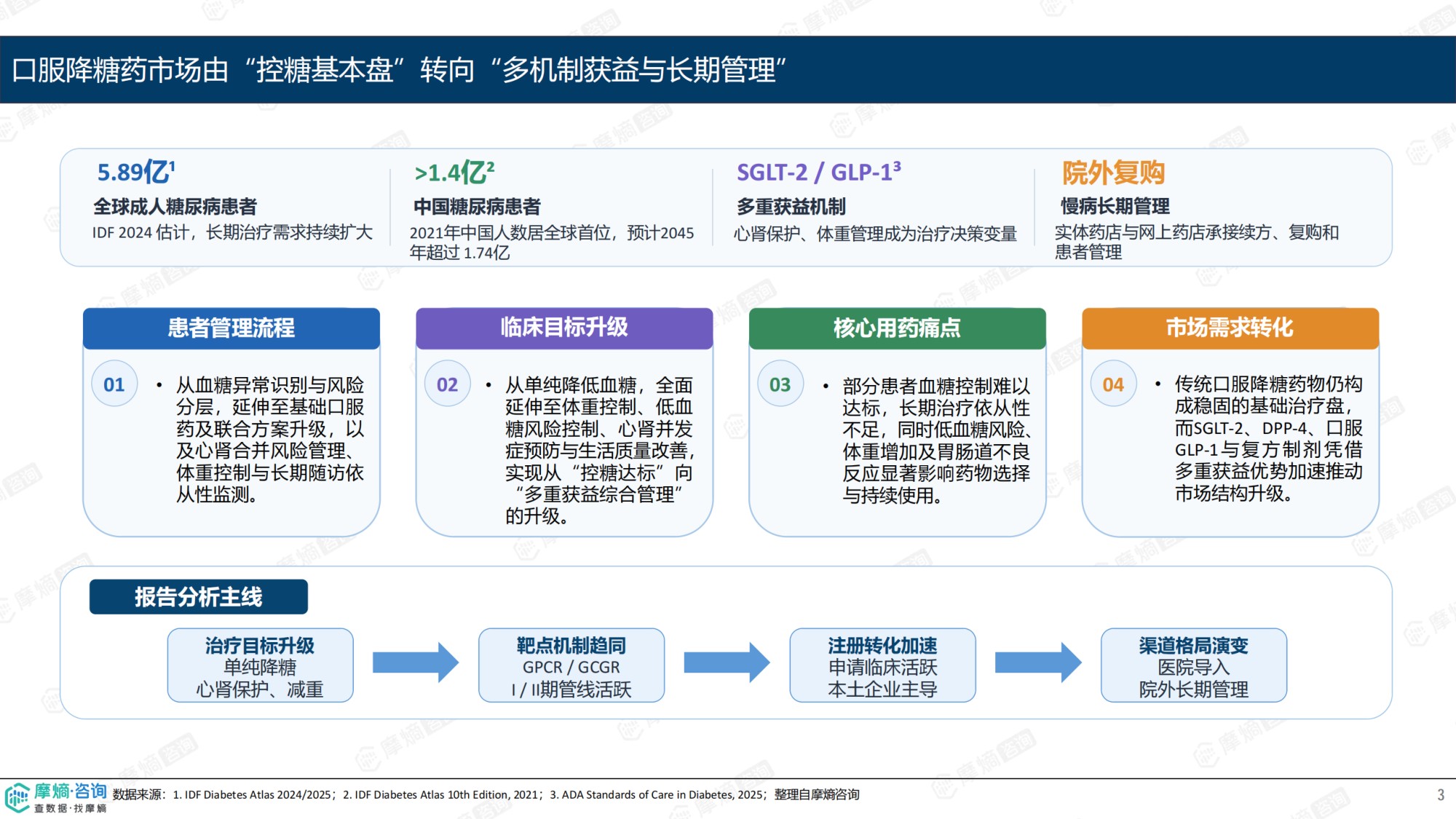Screen dimensions: 1456x819
Task: Click the 多重获益机制 subtitle
Action: 791,207
